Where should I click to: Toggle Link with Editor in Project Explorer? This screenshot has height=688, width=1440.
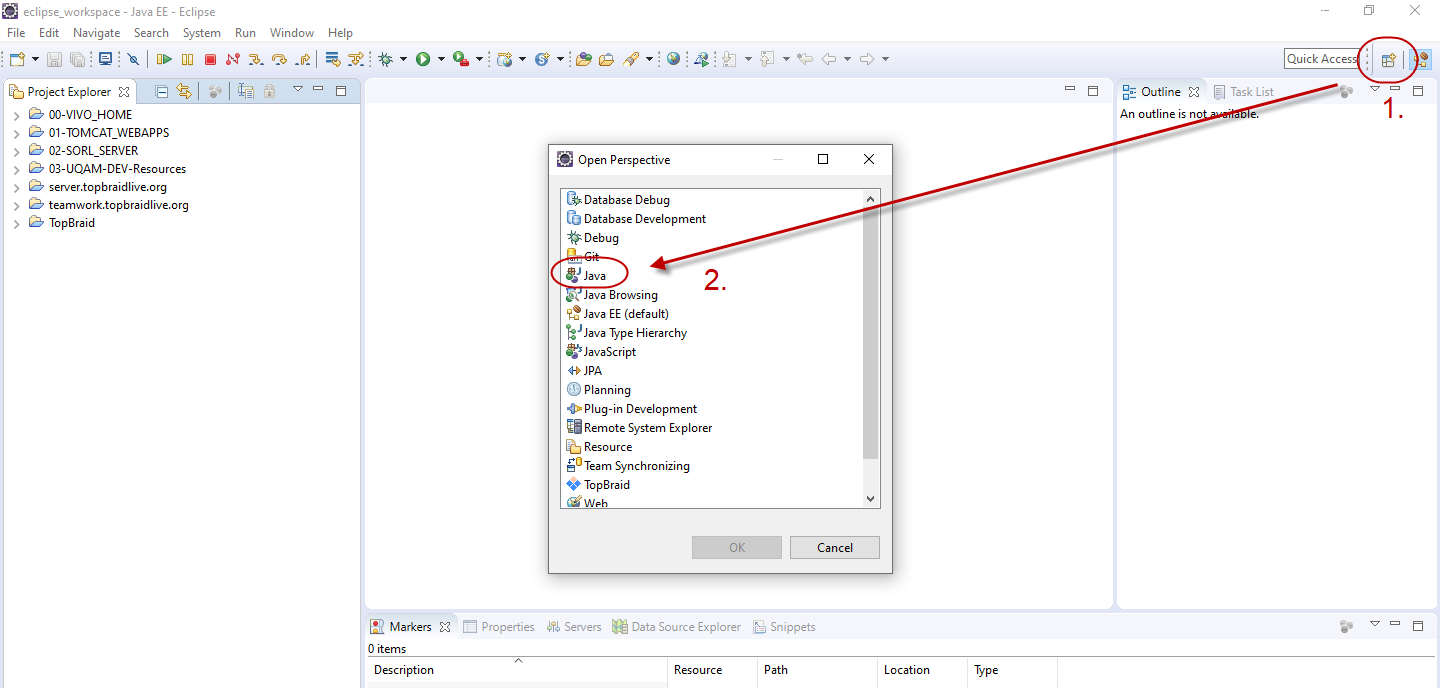tap(184, 92)
